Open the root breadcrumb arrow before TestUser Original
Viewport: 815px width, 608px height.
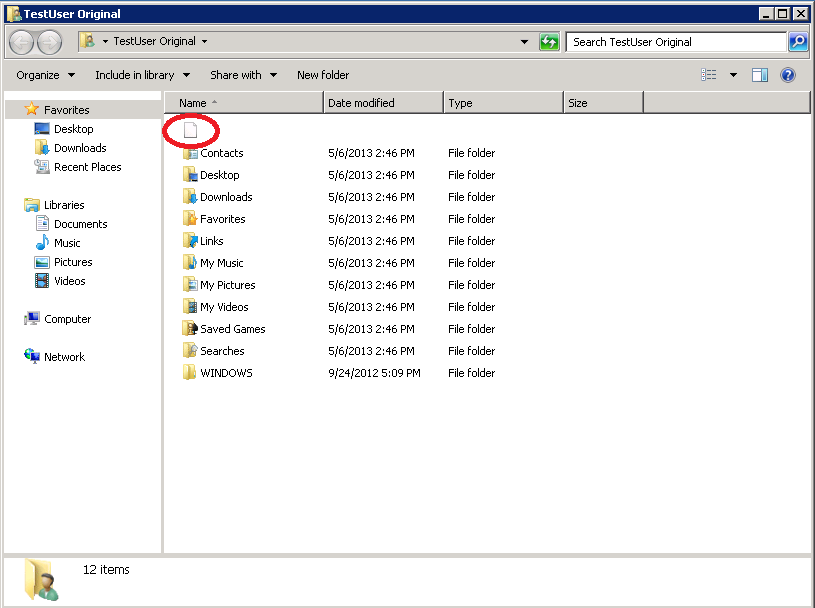[105, 42]
